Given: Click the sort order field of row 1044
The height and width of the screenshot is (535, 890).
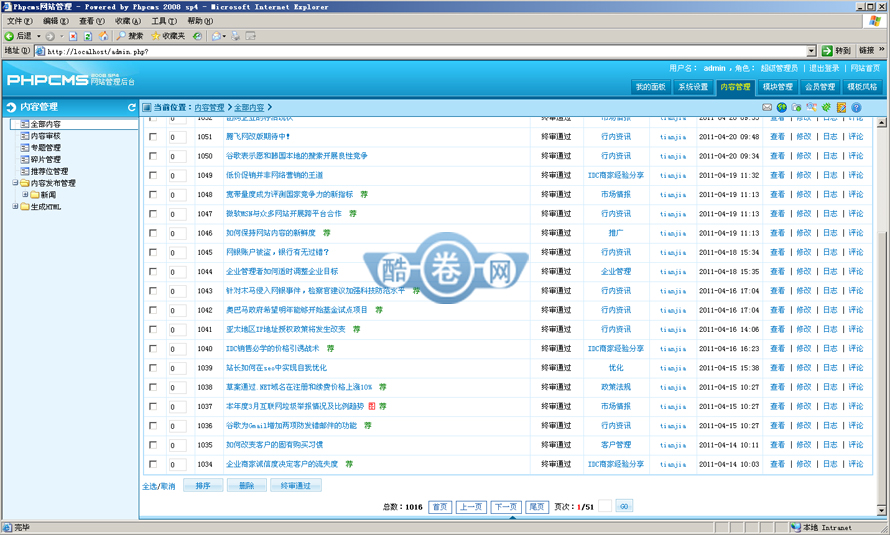Looking at the screenshot, I should pos(177,272).
